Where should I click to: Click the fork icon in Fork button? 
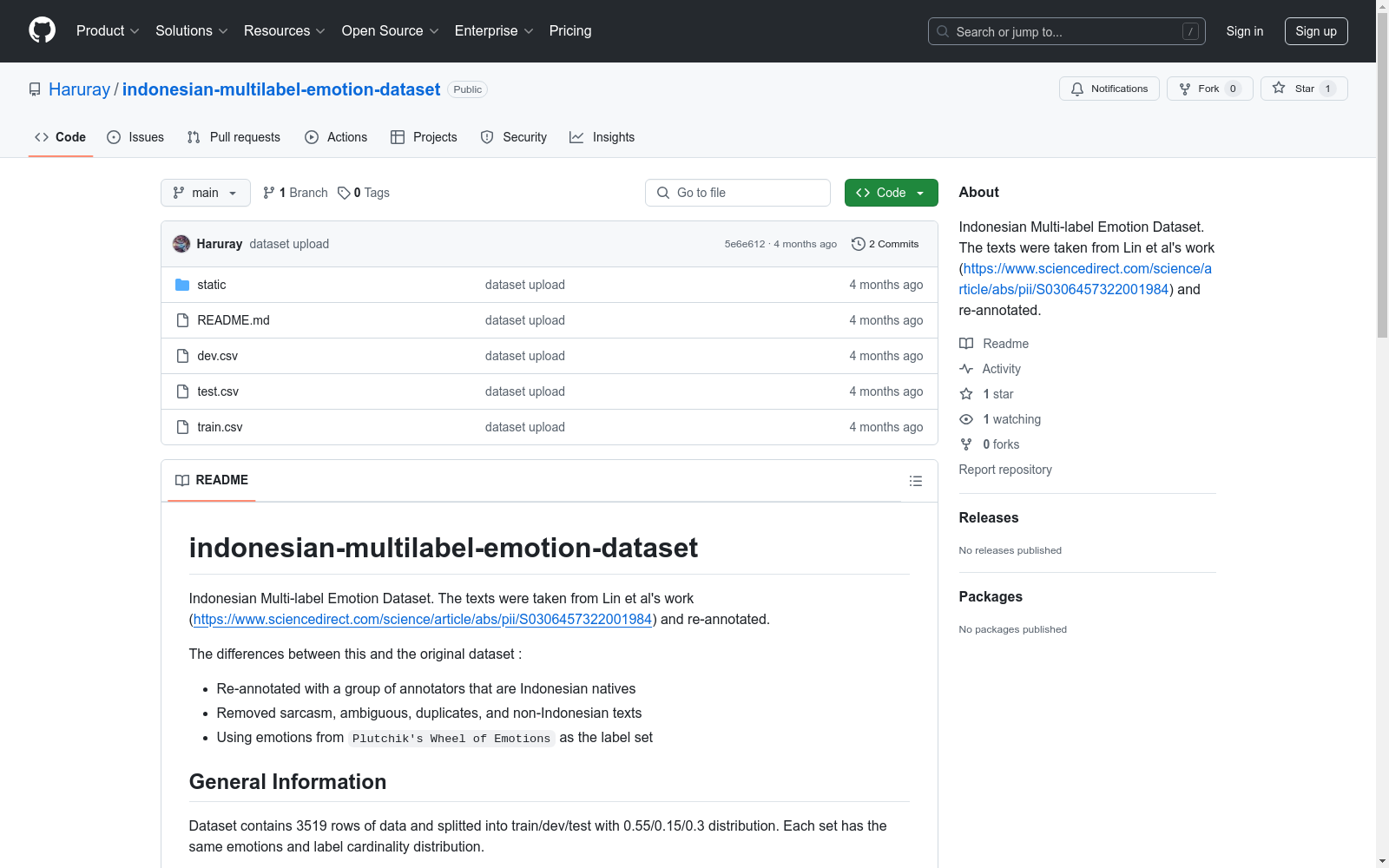tap(1185, 89)
